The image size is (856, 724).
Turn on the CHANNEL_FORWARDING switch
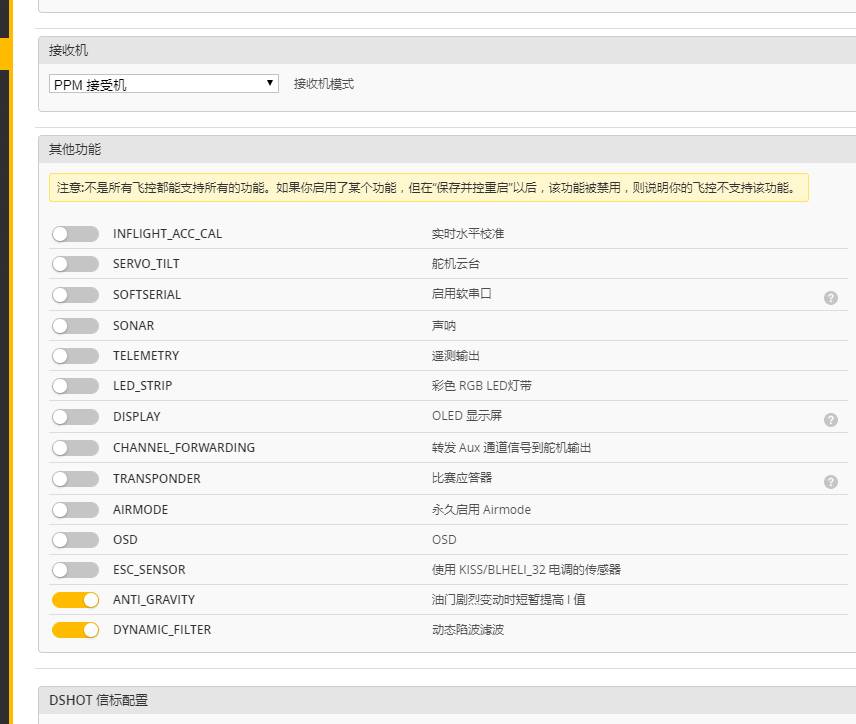75,448
